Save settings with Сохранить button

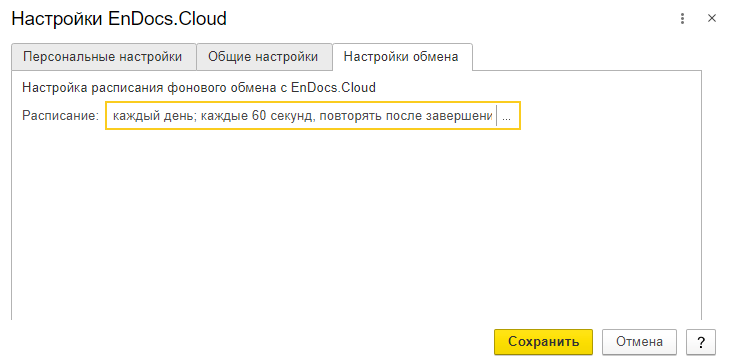pyautogui.click(x=543, y=342)
